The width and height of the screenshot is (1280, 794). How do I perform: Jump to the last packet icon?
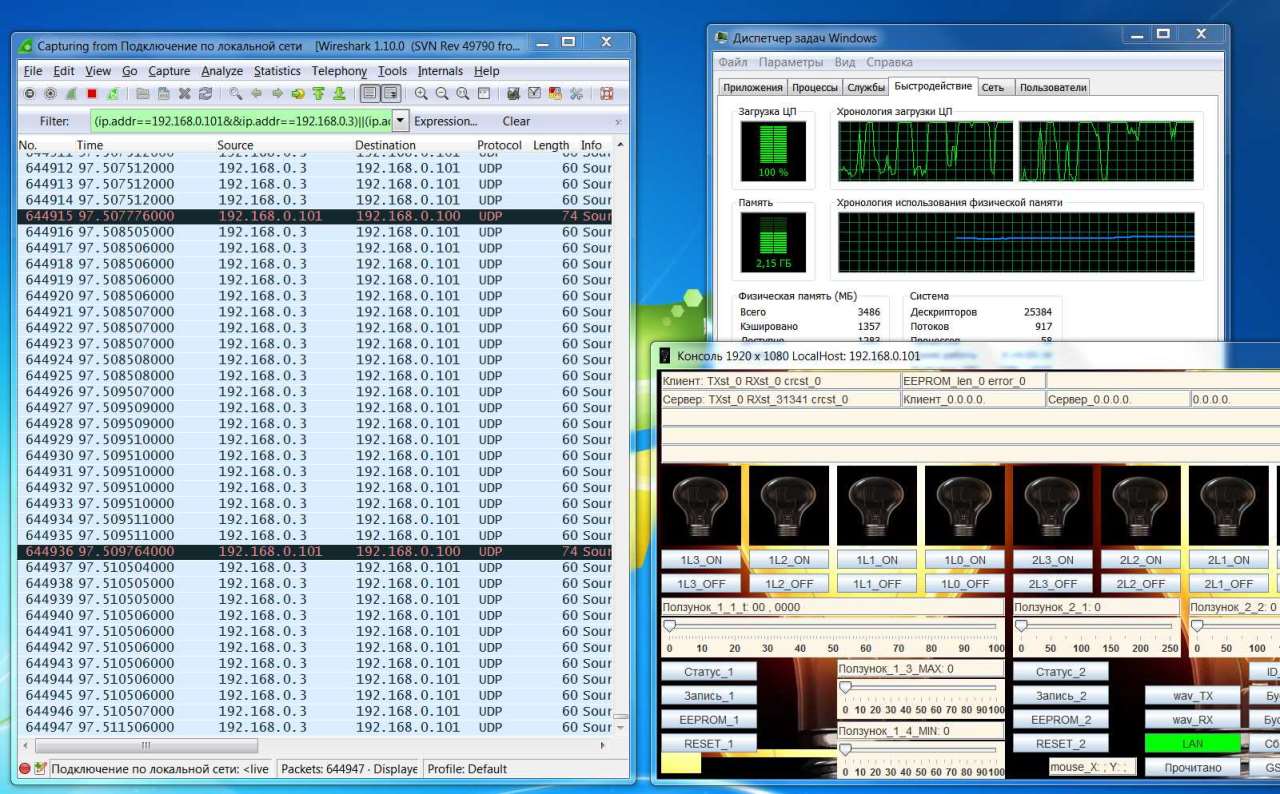(x=340, y=94)
